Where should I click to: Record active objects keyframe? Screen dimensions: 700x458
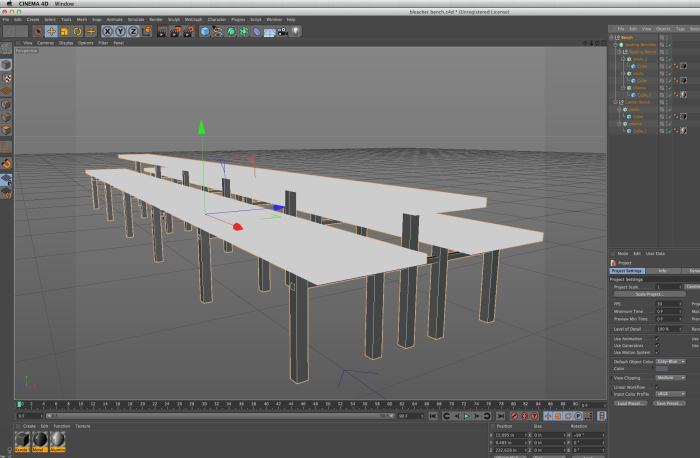coord(514,416)
